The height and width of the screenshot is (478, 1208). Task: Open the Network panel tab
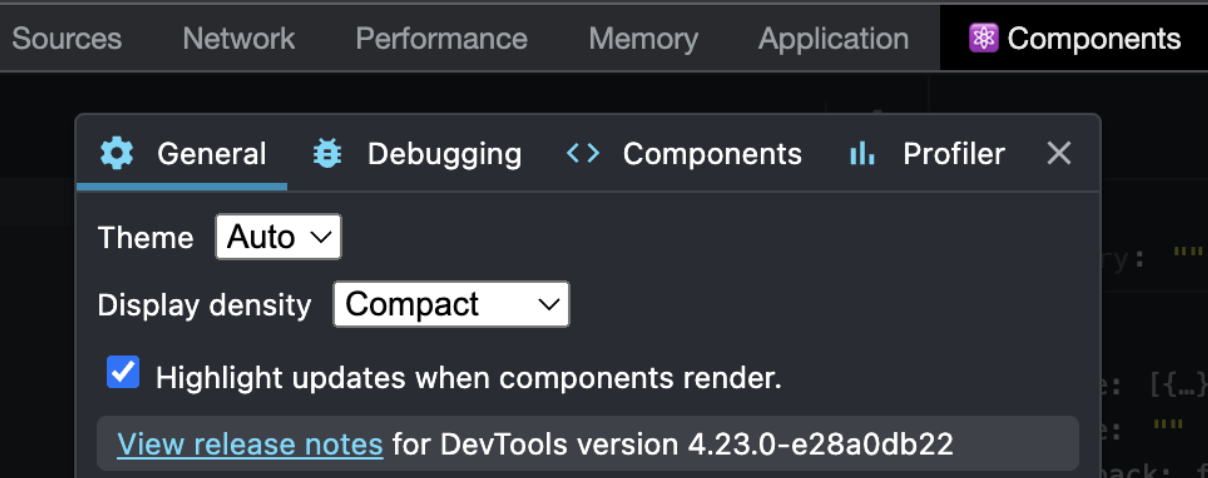(239, 38)
